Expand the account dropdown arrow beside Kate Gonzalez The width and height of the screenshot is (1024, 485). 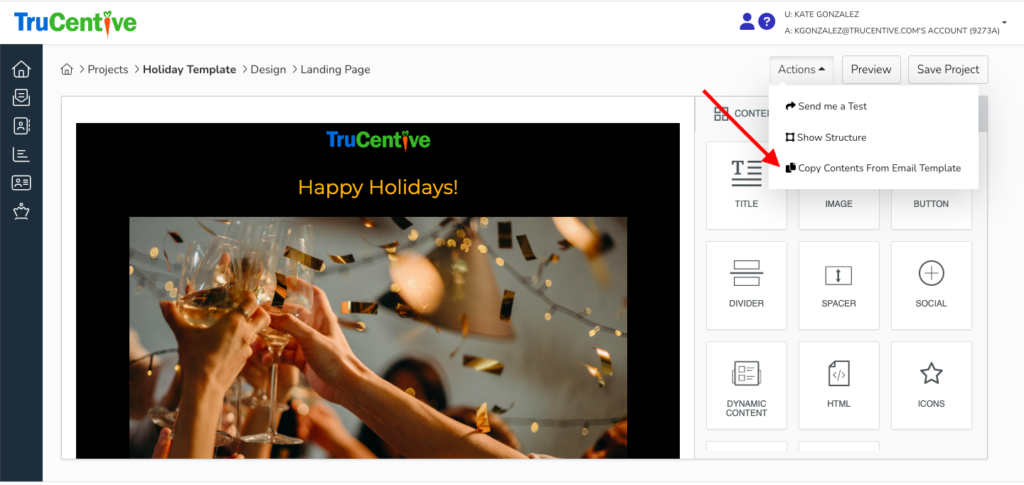tap(1003, 20)
